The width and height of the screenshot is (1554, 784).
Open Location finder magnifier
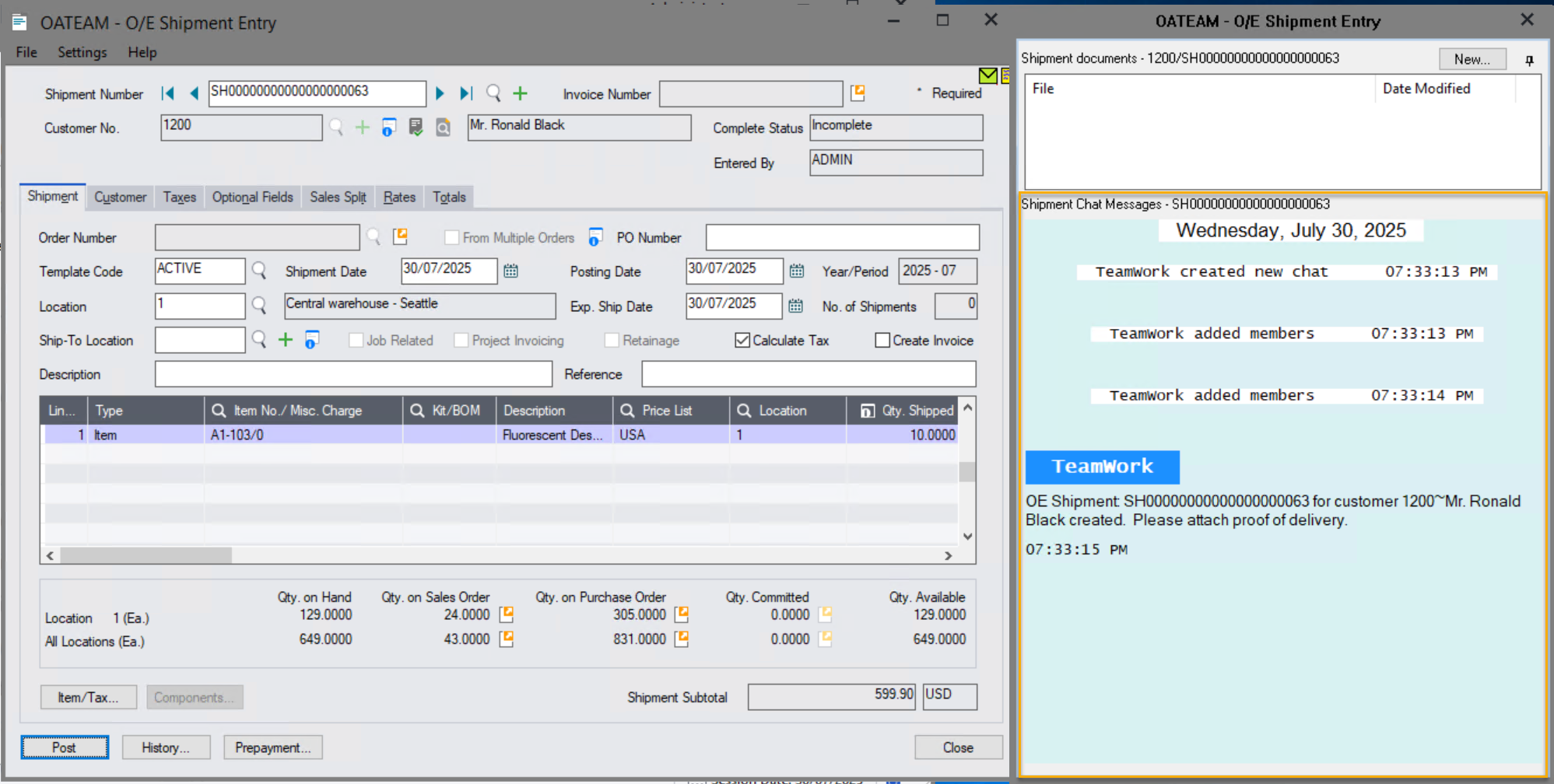pos(259,305)
